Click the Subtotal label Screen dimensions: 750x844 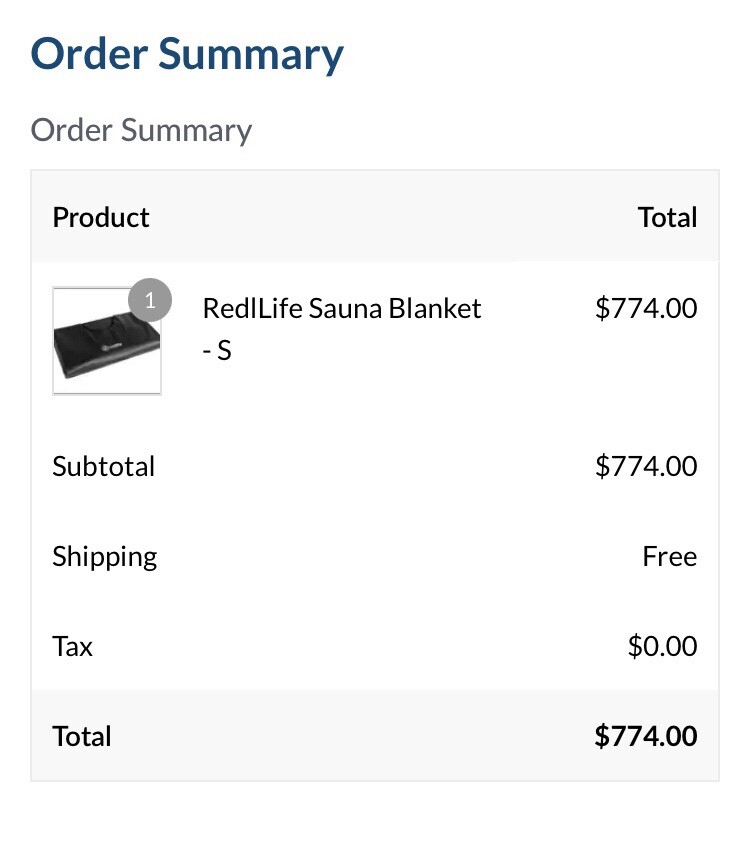point(103,466)
